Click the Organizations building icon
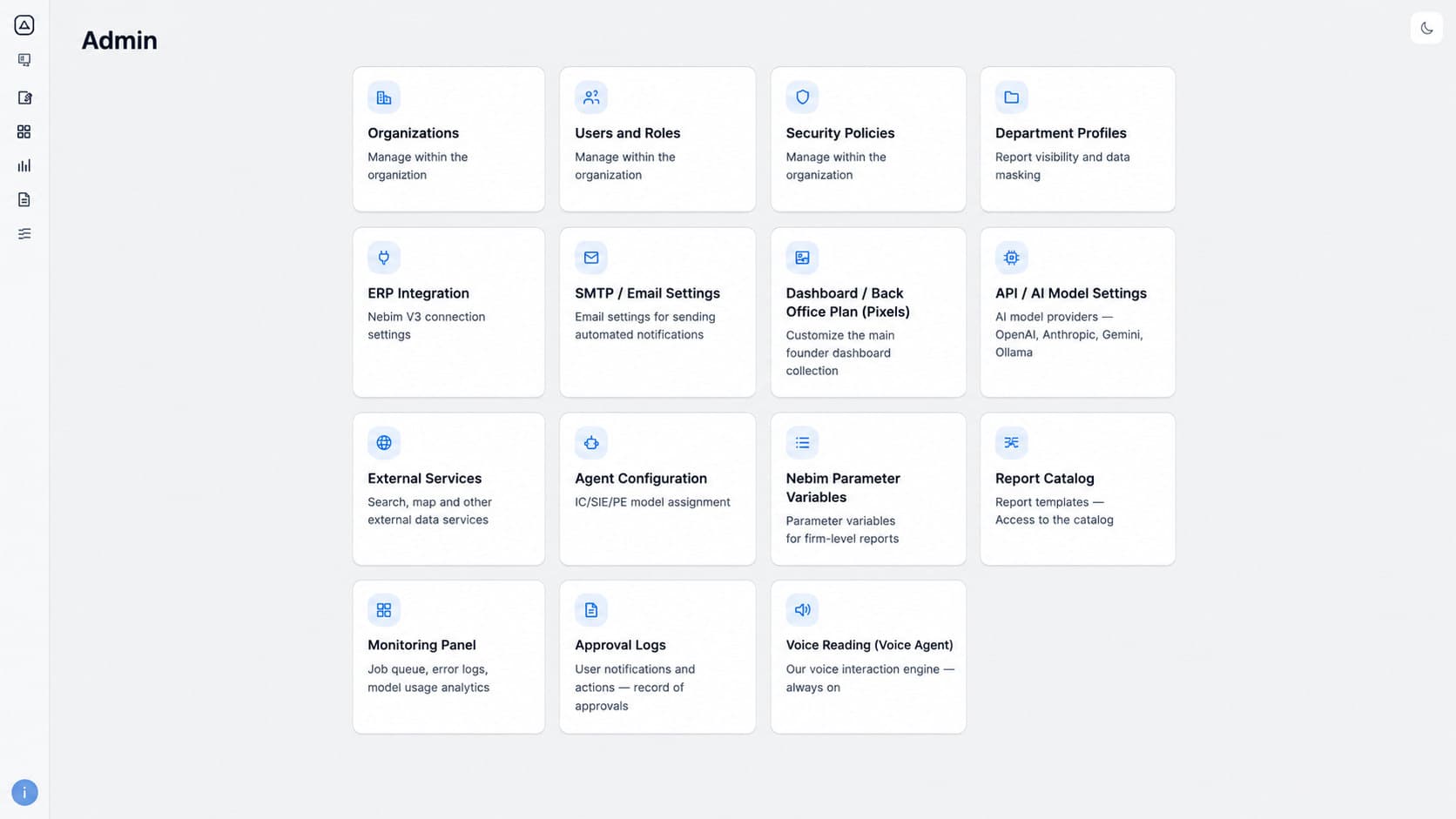The height and width of the screenshot is (819, 1456). pyautogui.click(x=384, y=97)
